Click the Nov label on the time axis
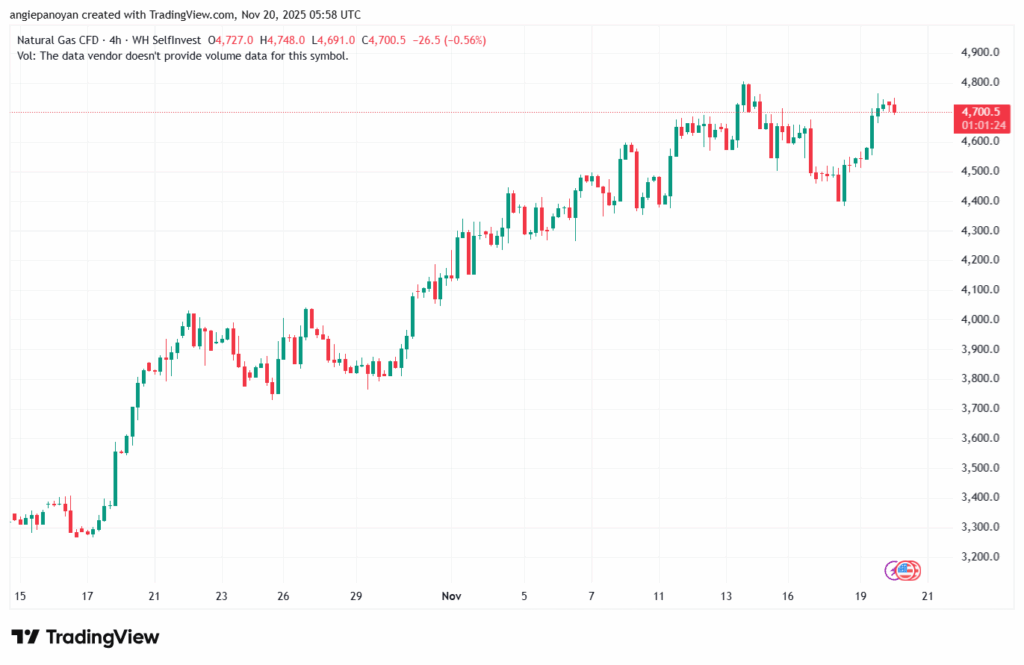 click(x=451, y=595)
